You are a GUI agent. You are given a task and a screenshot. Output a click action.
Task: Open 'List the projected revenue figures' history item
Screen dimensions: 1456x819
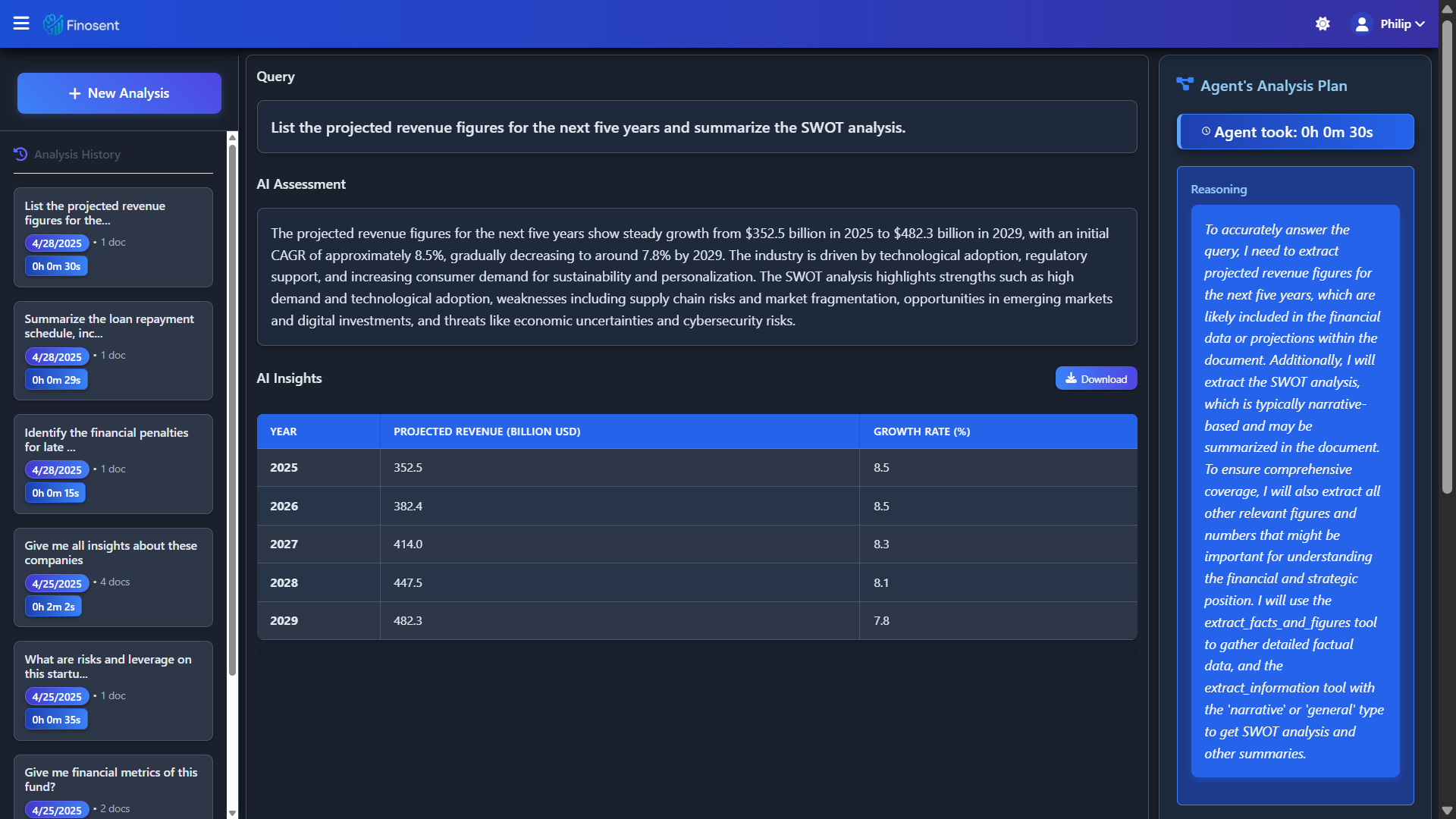[113, 237]
